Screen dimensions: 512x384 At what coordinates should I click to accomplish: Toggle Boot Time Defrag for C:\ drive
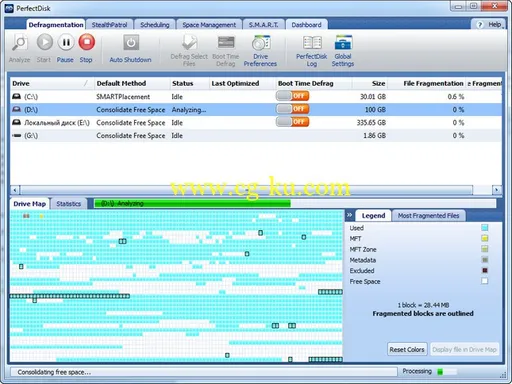tap(292, 96)
